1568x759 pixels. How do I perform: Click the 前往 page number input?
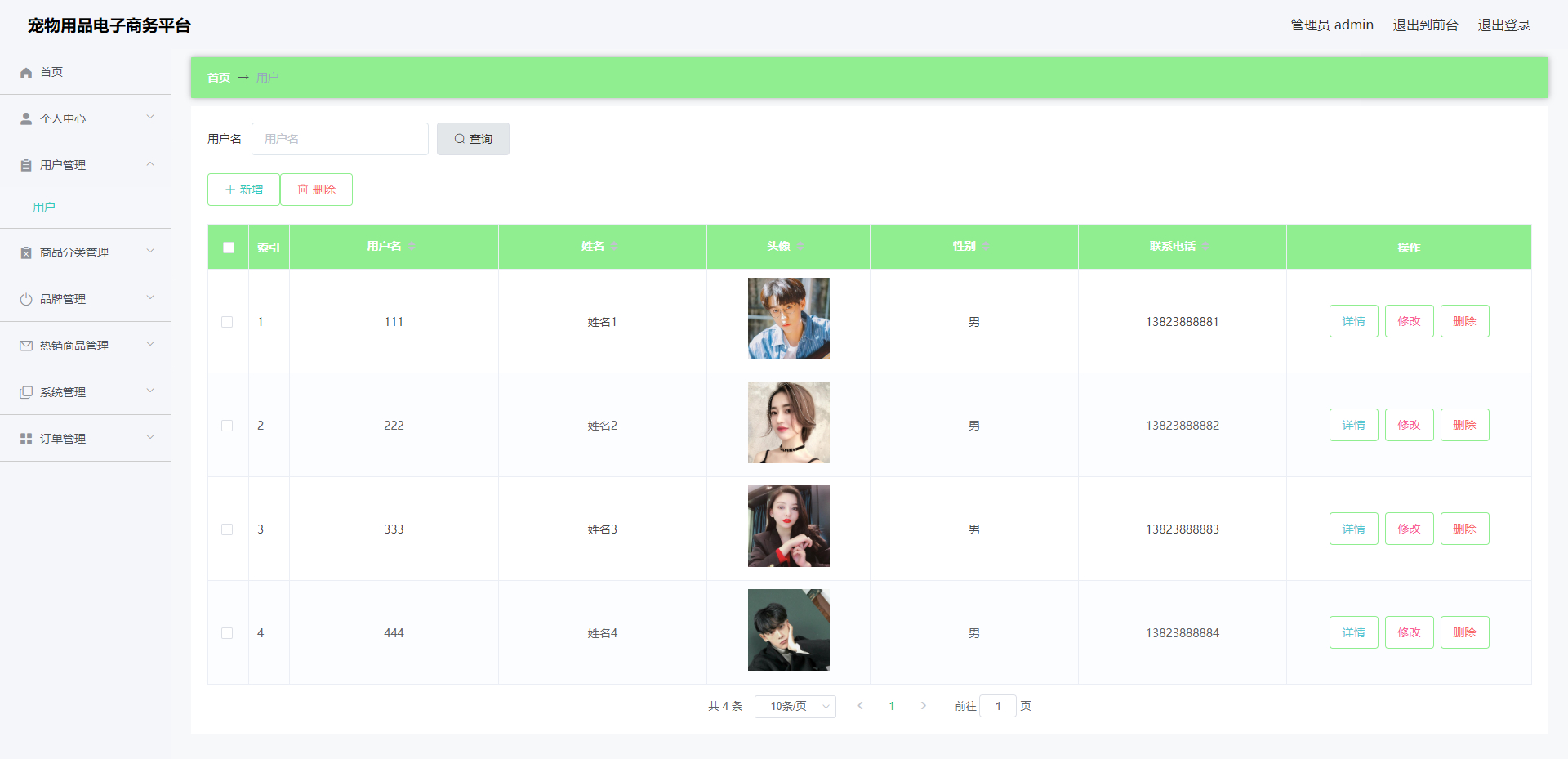click(998, 706)
